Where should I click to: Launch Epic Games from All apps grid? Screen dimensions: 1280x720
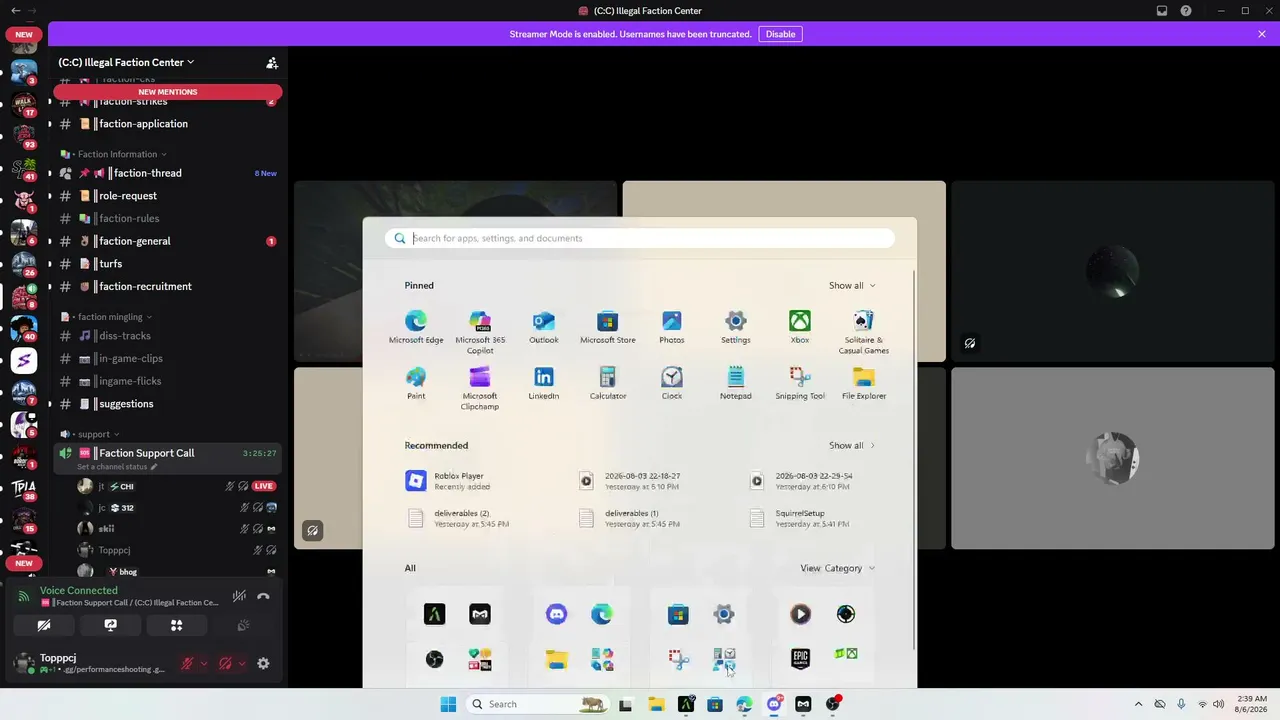800,659
